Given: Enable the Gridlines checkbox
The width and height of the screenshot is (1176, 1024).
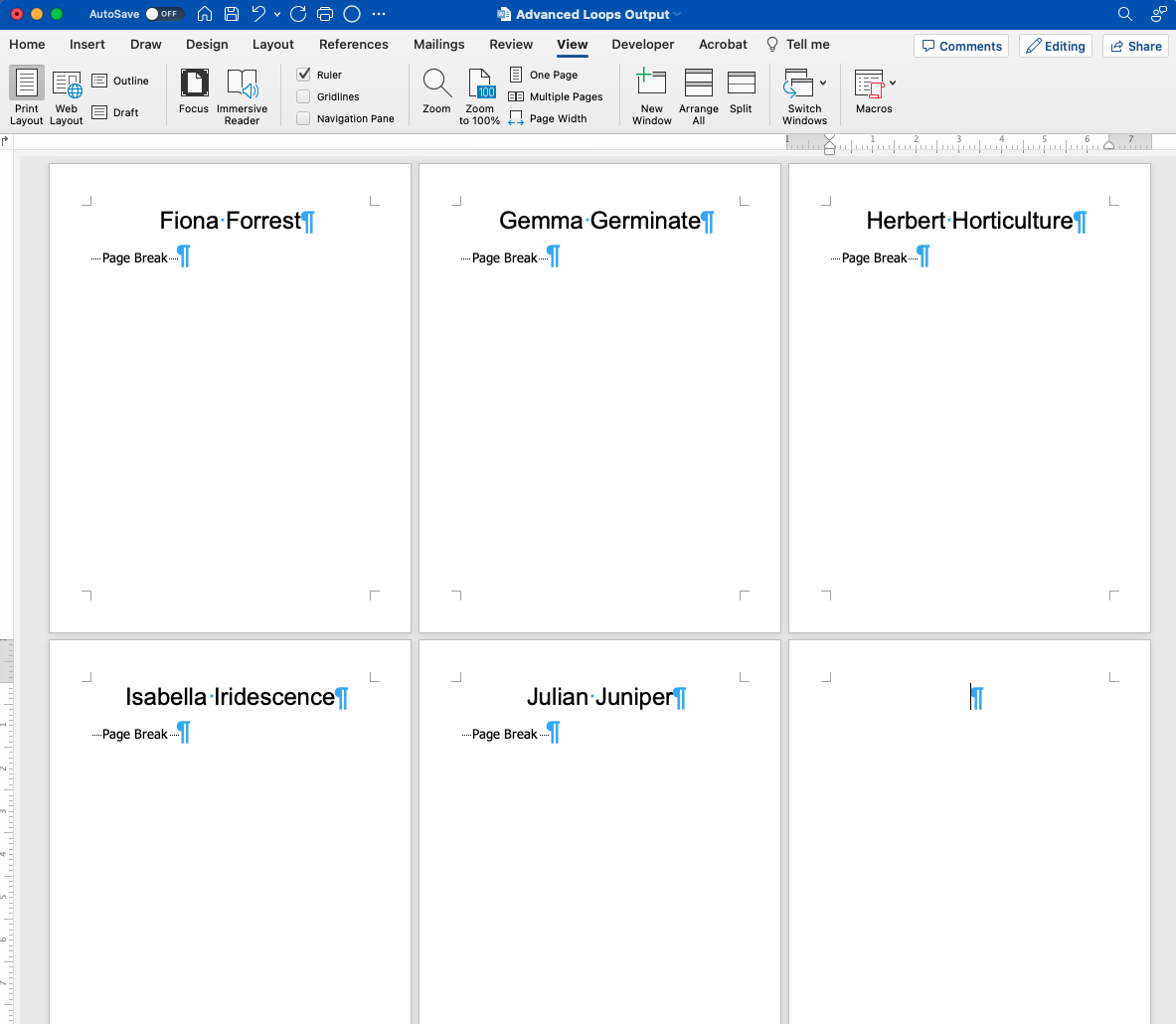Looking at the screenshot, I should (x=304, y=96).
